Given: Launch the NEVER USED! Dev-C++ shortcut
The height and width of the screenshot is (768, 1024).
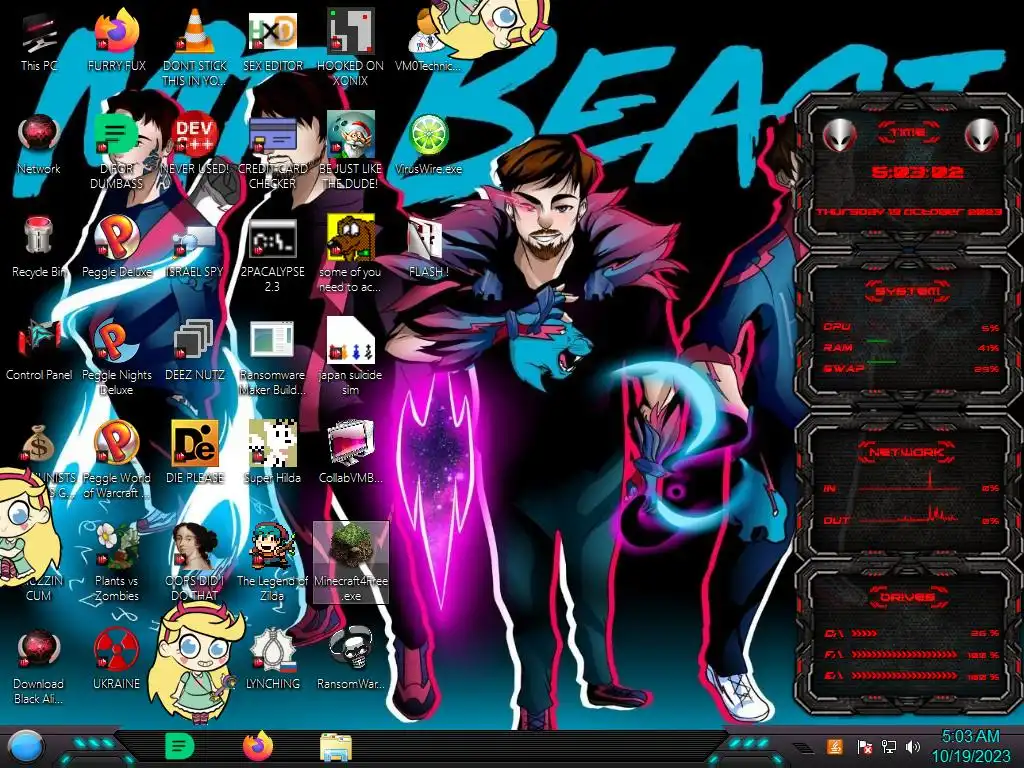Looking at the screenshot, I should 195,144.
